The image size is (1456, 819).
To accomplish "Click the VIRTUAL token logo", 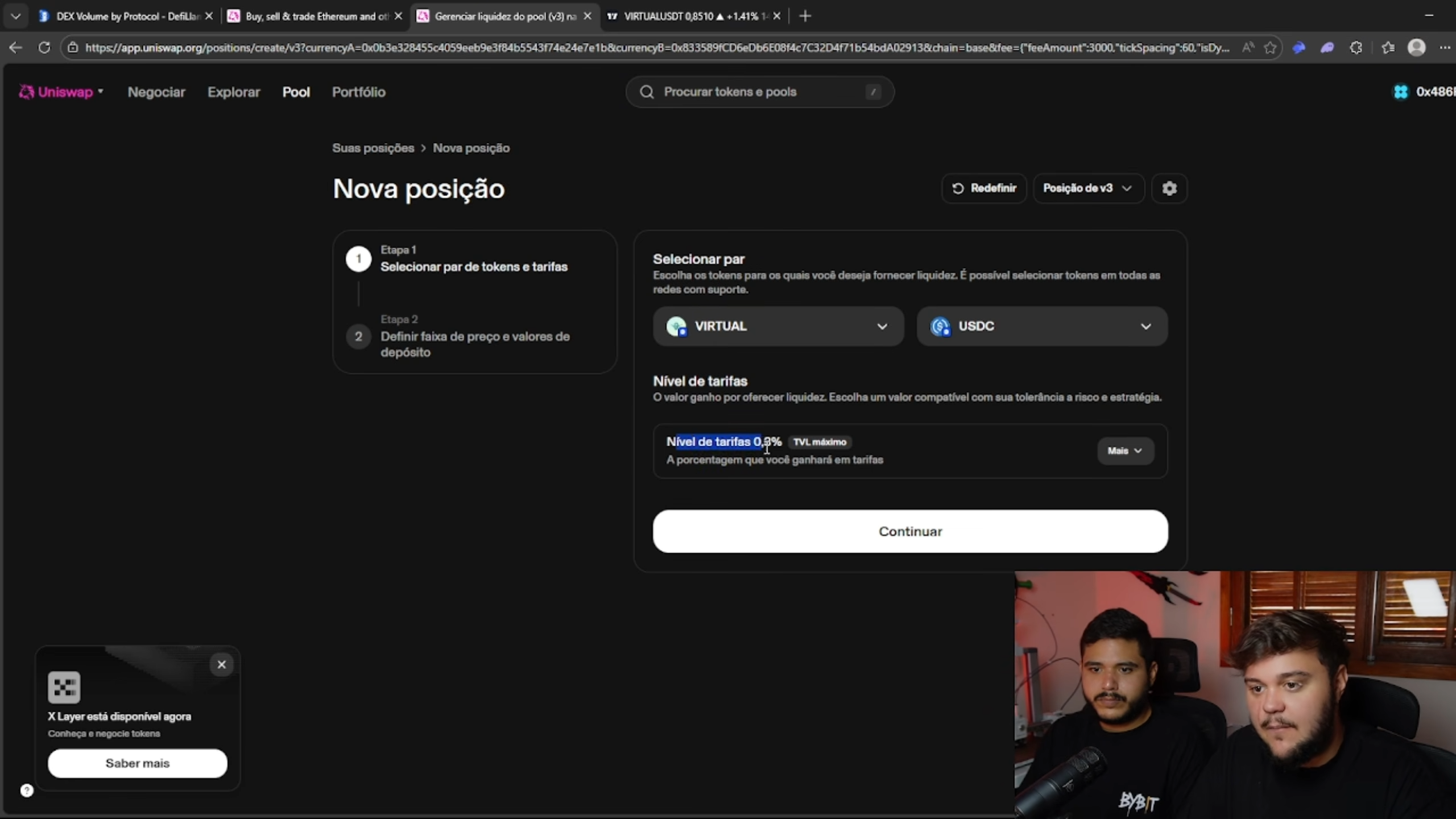I will coord(676,326).
